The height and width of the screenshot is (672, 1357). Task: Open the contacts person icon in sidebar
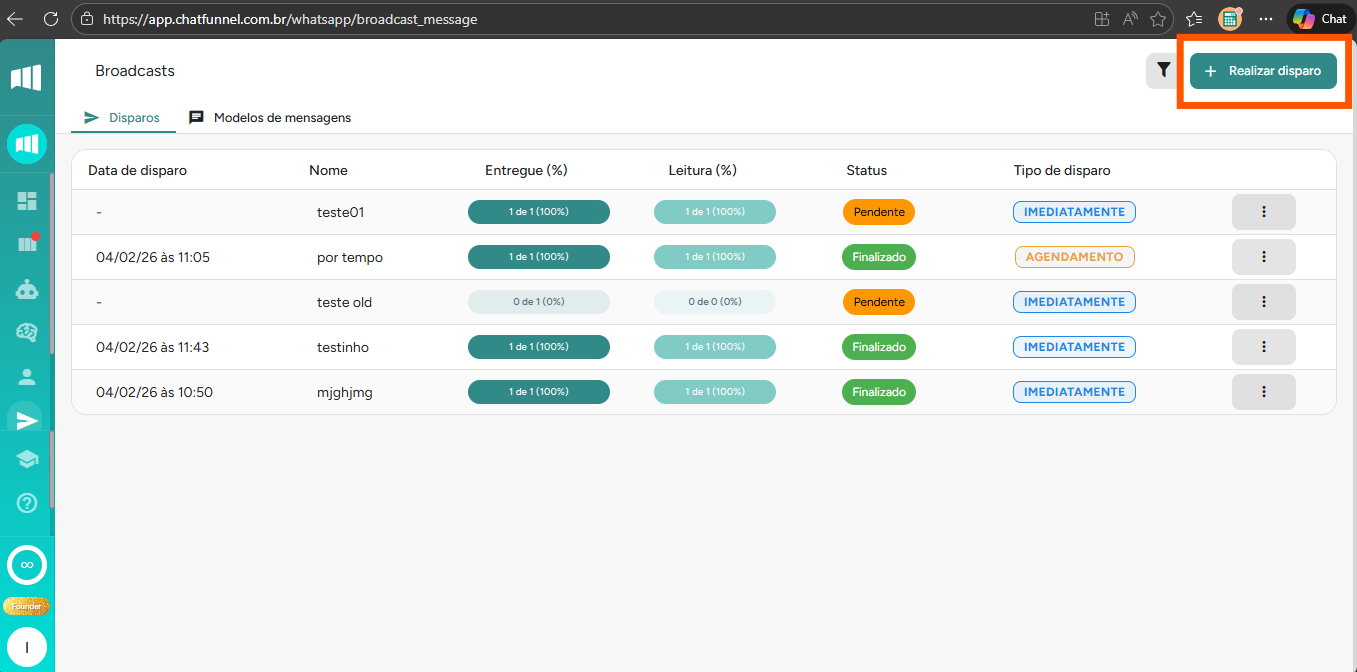(27, 377)
